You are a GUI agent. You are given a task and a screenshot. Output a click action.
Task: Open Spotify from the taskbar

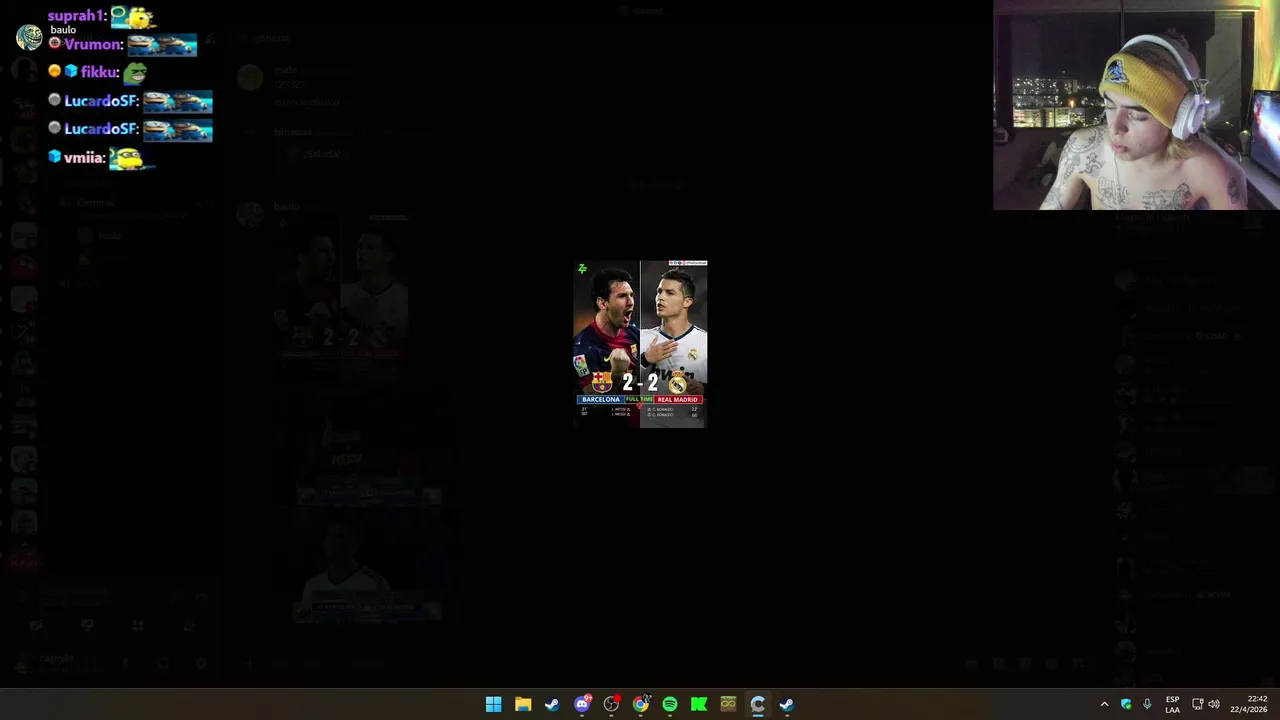pyautogui.click(x=670, y=704)
